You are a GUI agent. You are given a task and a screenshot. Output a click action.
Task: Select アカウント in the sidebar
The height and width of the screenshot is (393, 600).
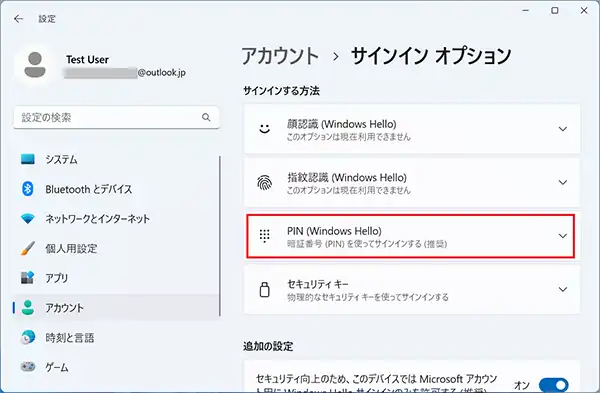click(116, 308)
